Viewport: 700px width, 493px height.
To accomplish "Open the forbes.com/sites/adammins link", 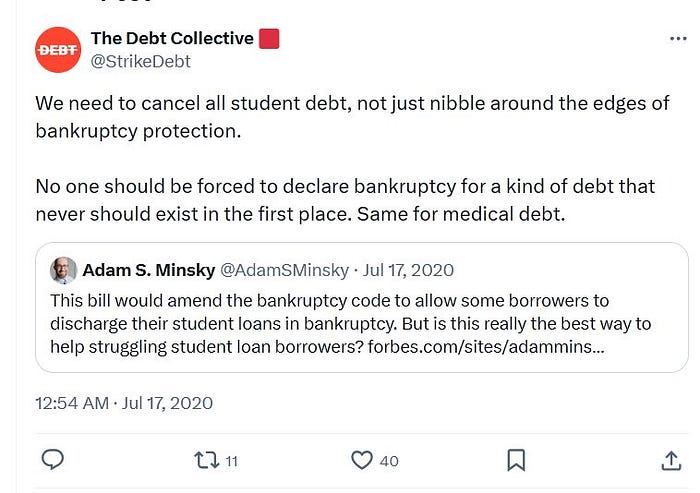I will [486, 347].
